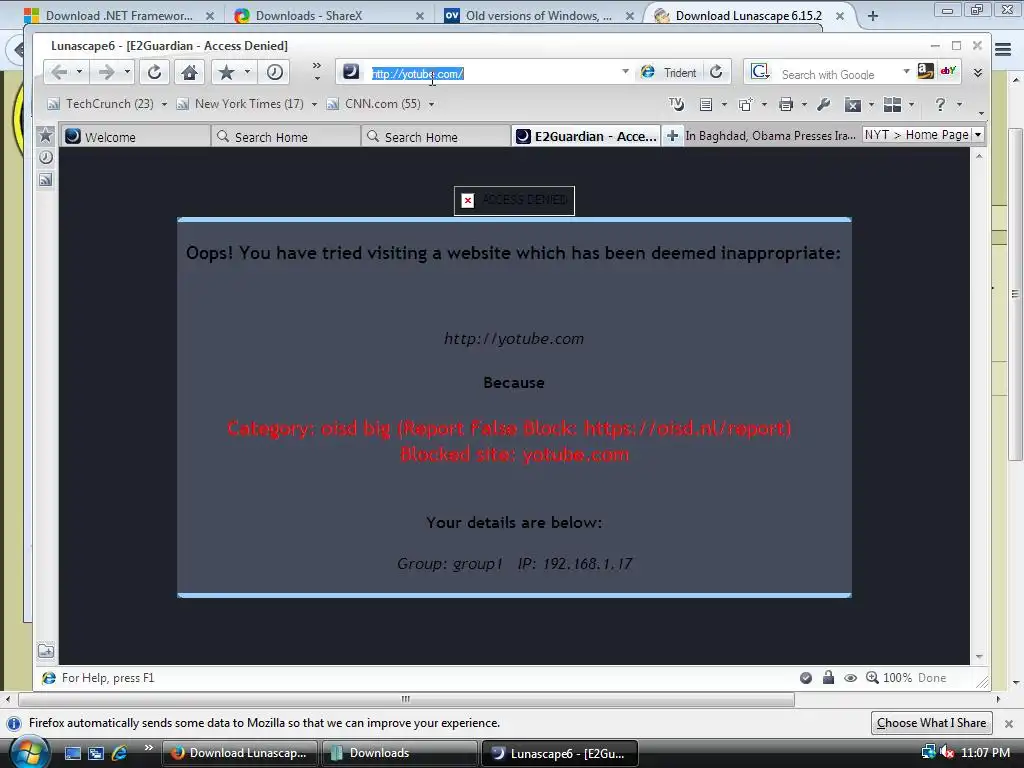1024x768 pixels.
Task: Show more navigation toolbar items with the chevron
Action: coord(317,66)
